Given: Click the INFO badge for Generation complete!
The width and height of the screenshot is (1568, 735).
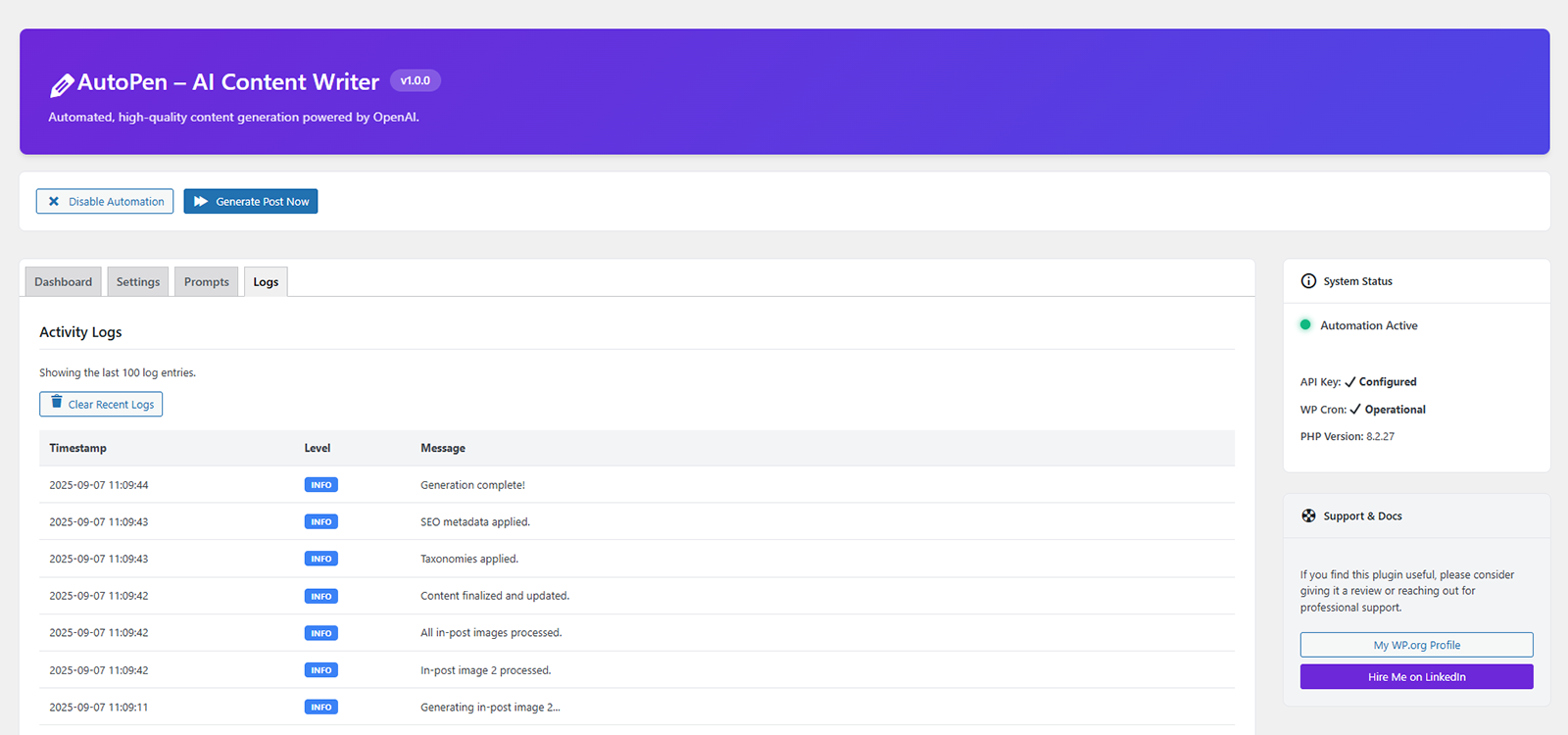Looking at the screenshot, I should pyautogui.click(x=321, y=485).
